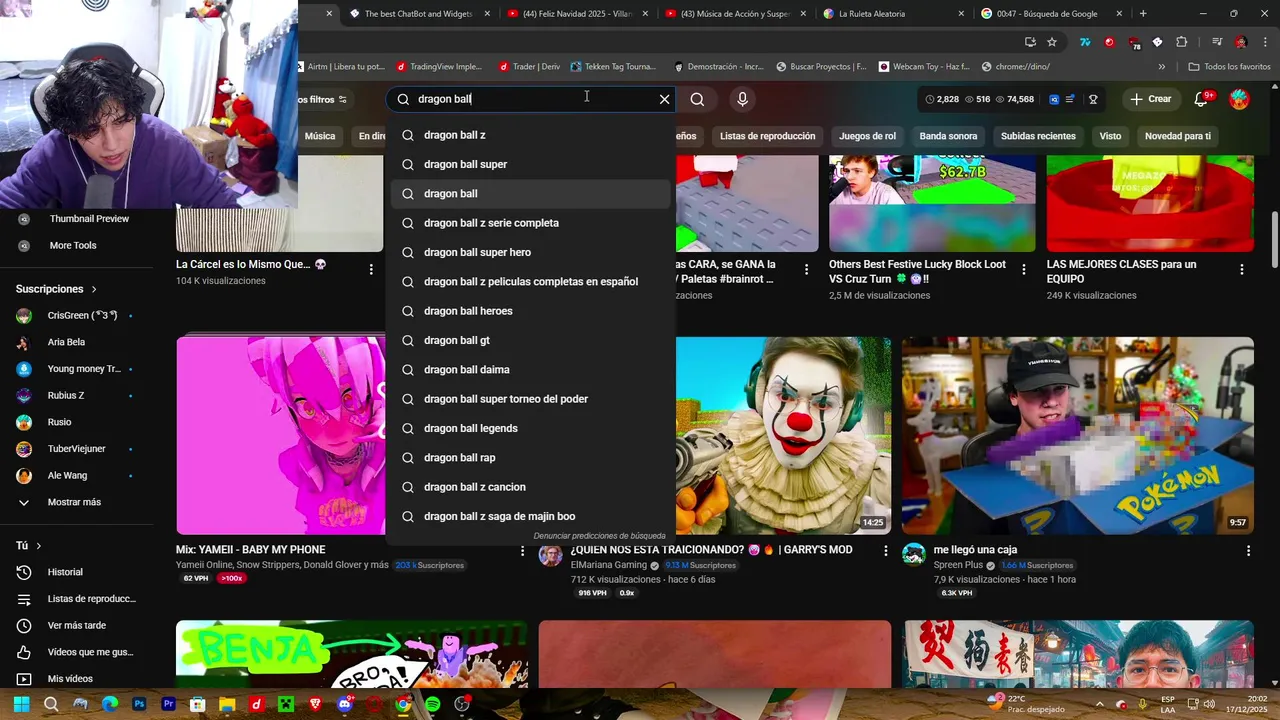This screenshot has height=720, width=1280.
Task: Open YouTube notifications bell
Action: [1203, 99]
